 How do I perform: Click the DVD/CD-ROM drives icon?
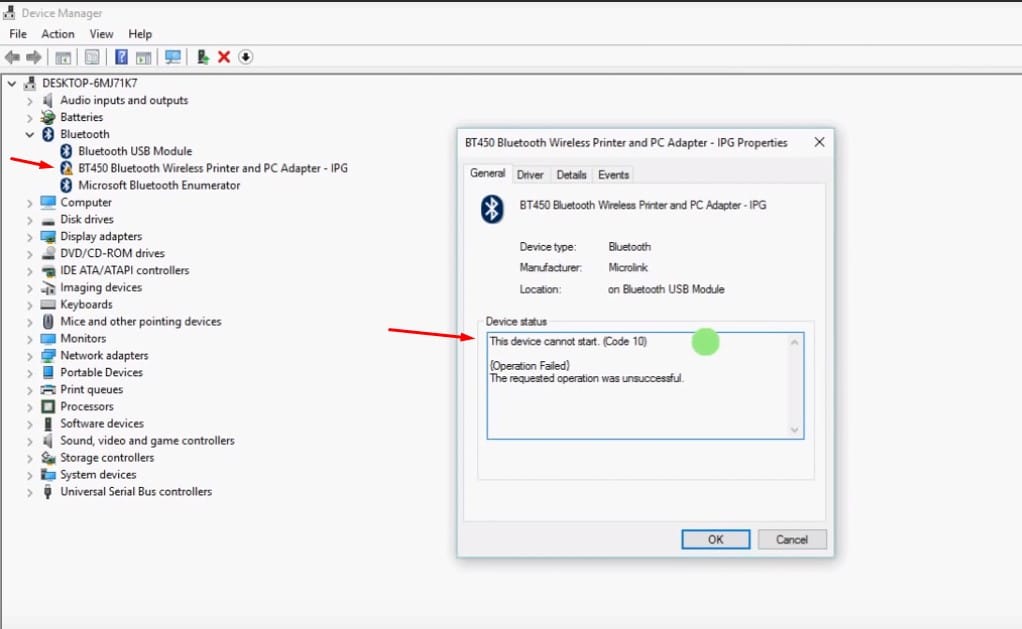(x=48, y=254)
